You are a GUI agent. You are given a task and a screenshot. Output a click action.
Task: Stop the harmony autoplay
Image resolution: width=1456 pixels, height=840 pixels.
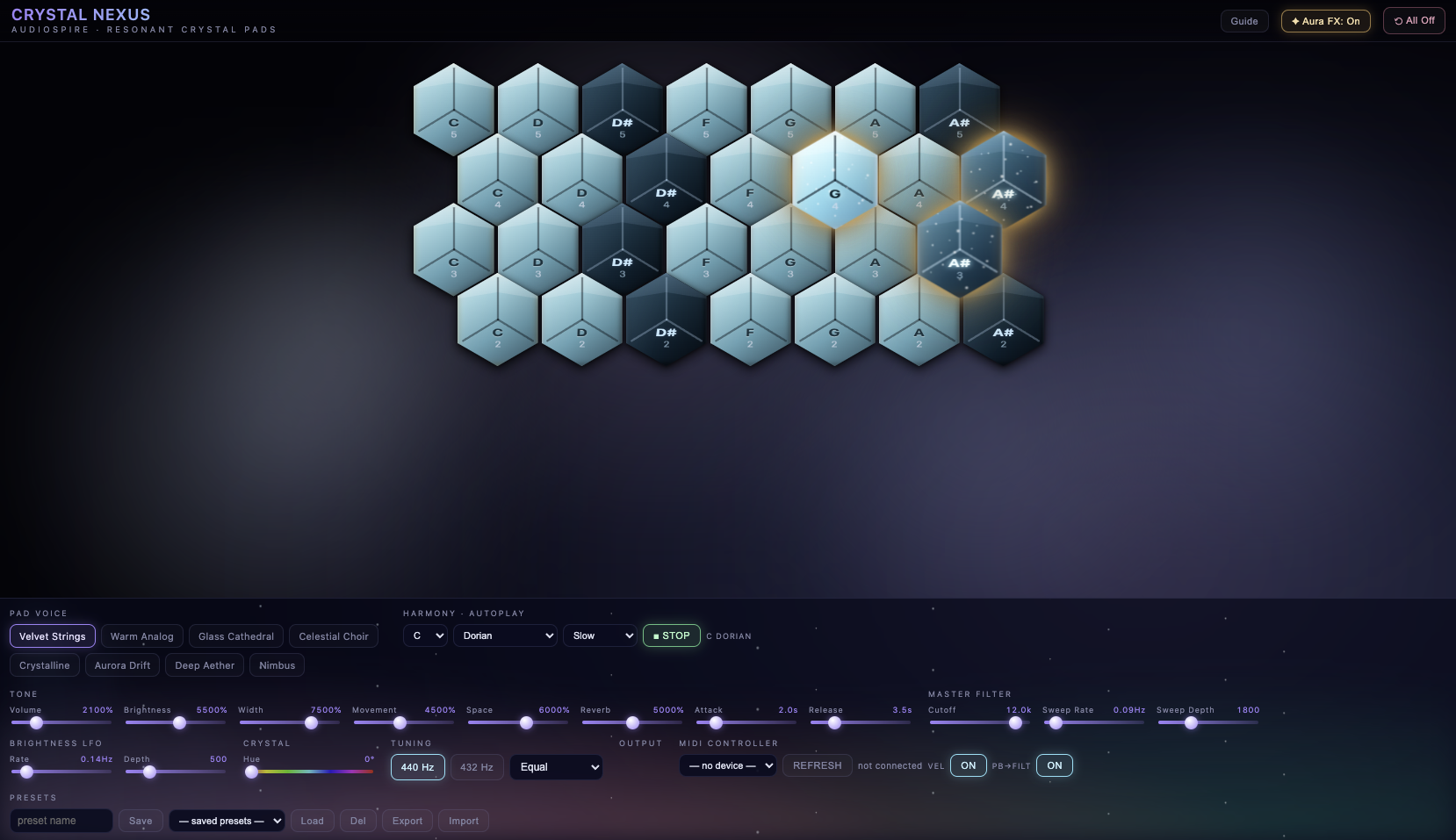672,635
